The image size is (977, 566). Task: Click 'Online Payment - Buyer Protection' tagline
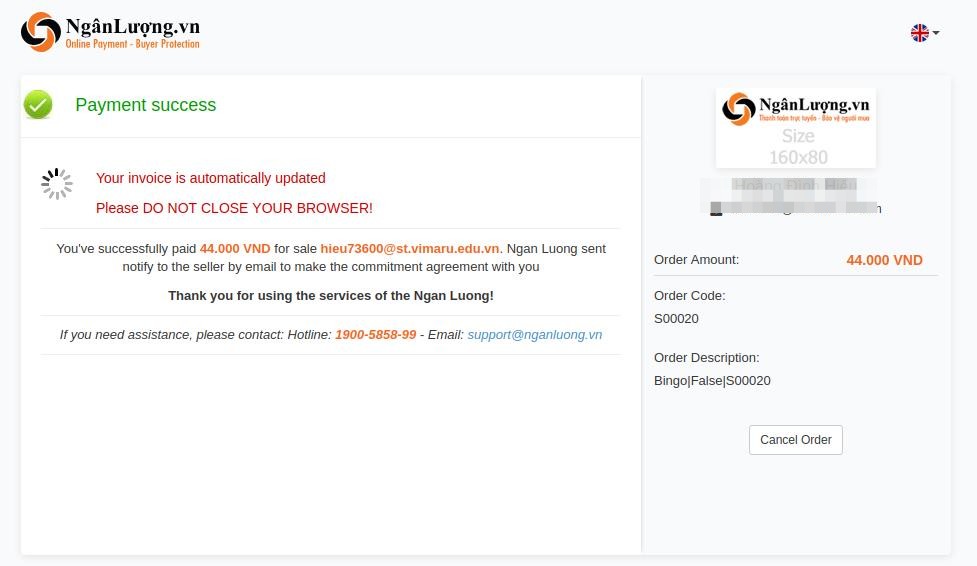pyautogui.click(x=133, y=44)
